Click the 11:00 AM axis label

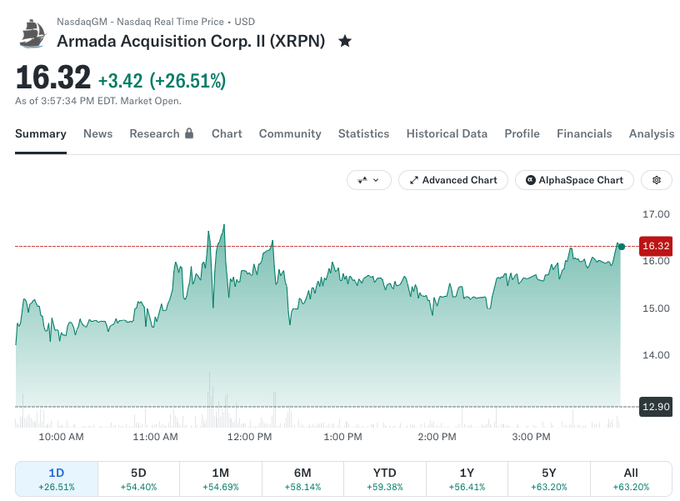coord(155,437)
